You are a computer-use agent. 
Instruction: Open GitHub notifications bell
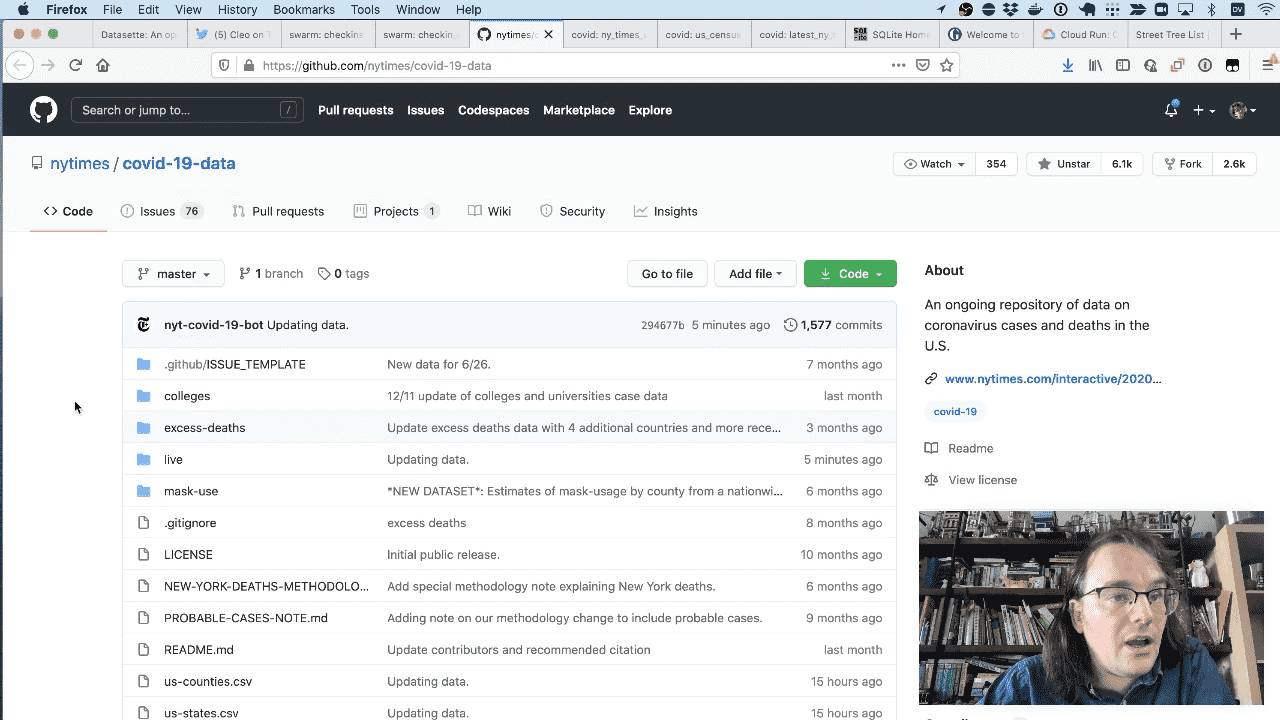[x=1171, y=110]
